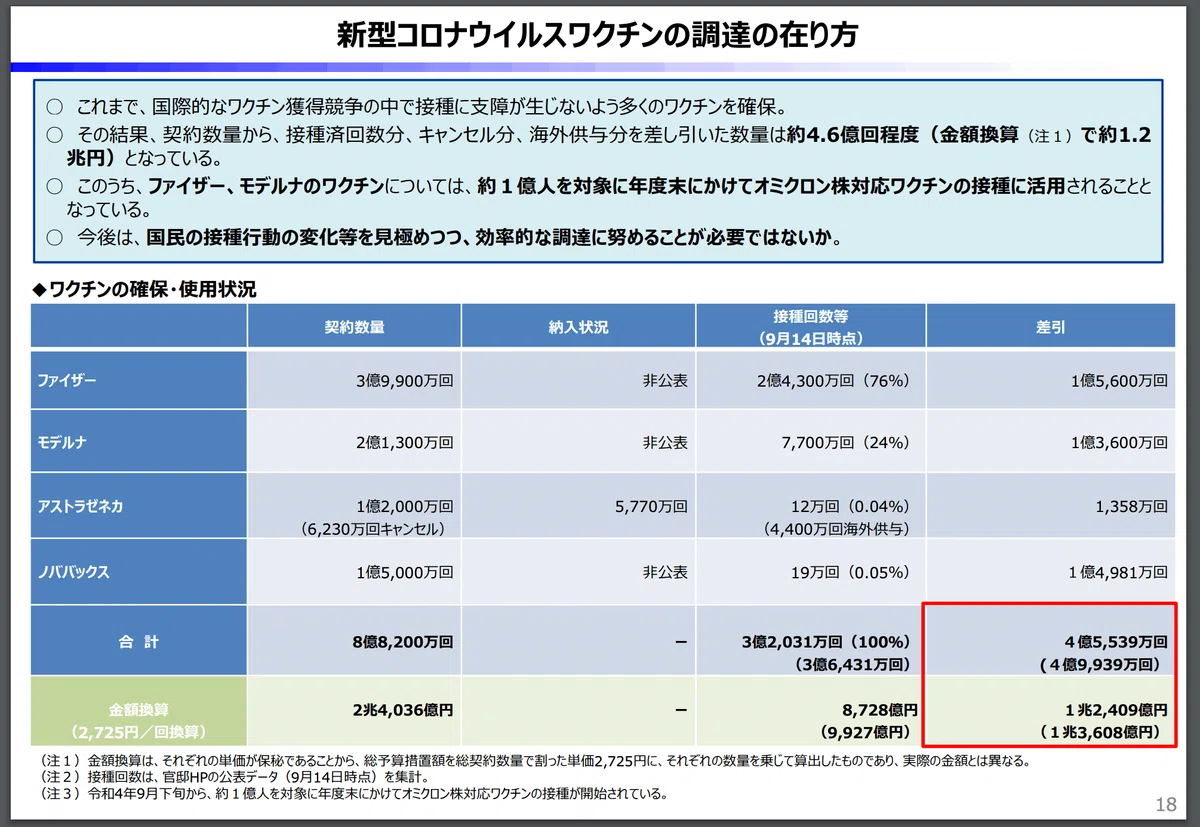Select the アストラゼネカ row label

click(x=81, y=507)
